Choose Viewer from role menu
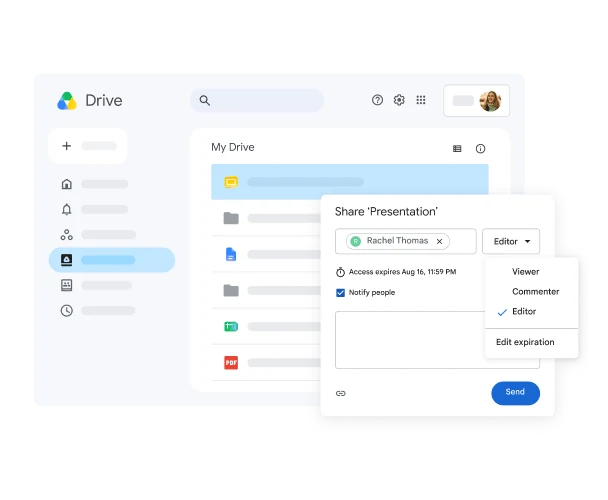This screenshot has width=608, height=500. coord(525,272)
